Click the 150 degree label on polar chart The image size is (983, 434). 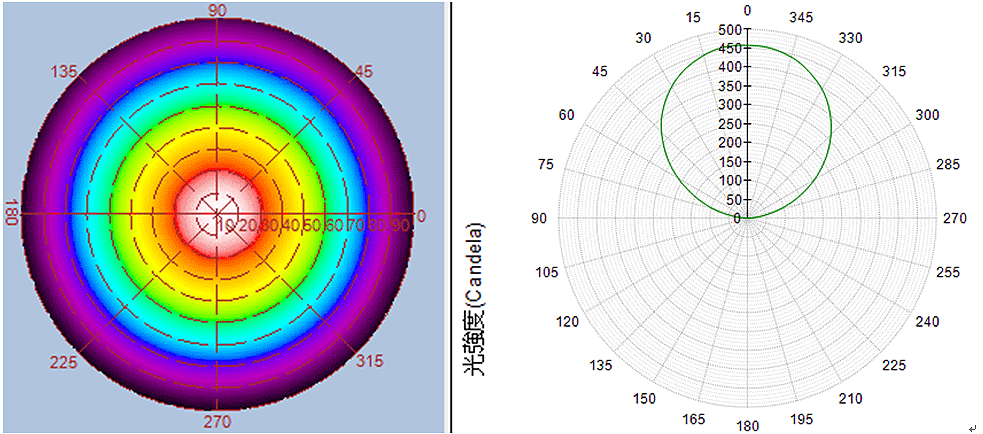pyautogui.click(x=645, y=399)
